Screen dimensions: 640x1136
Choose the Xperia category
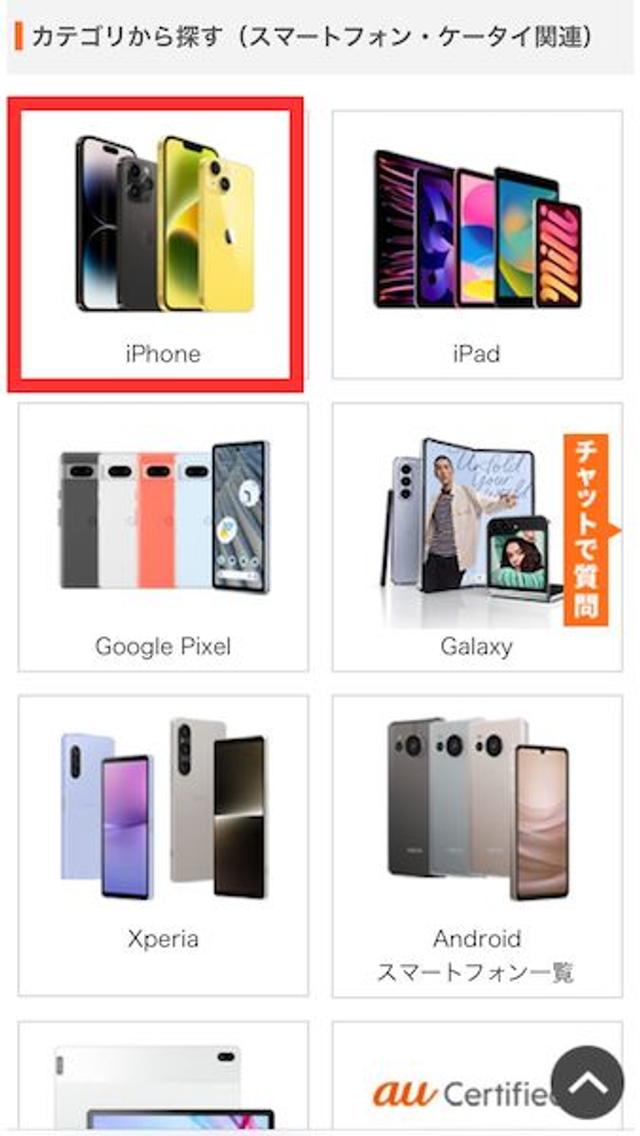click(163, 845)
